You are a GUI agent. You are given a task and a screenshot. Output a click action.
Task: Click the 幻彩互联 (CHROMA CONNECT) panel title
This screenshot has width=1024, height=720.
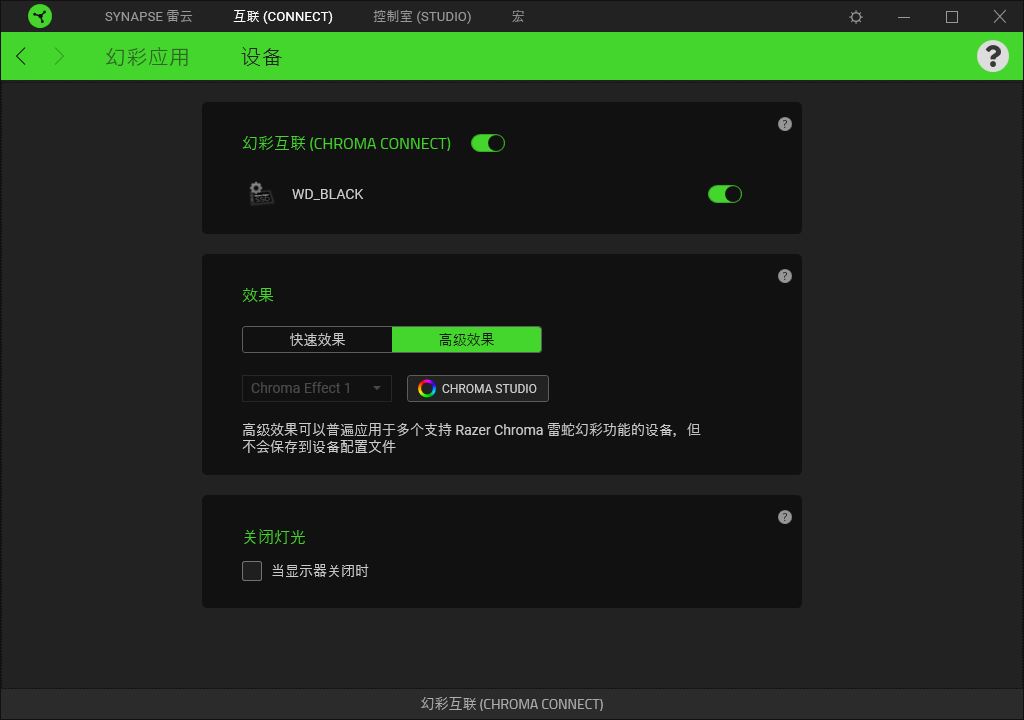tap(347, 143)
